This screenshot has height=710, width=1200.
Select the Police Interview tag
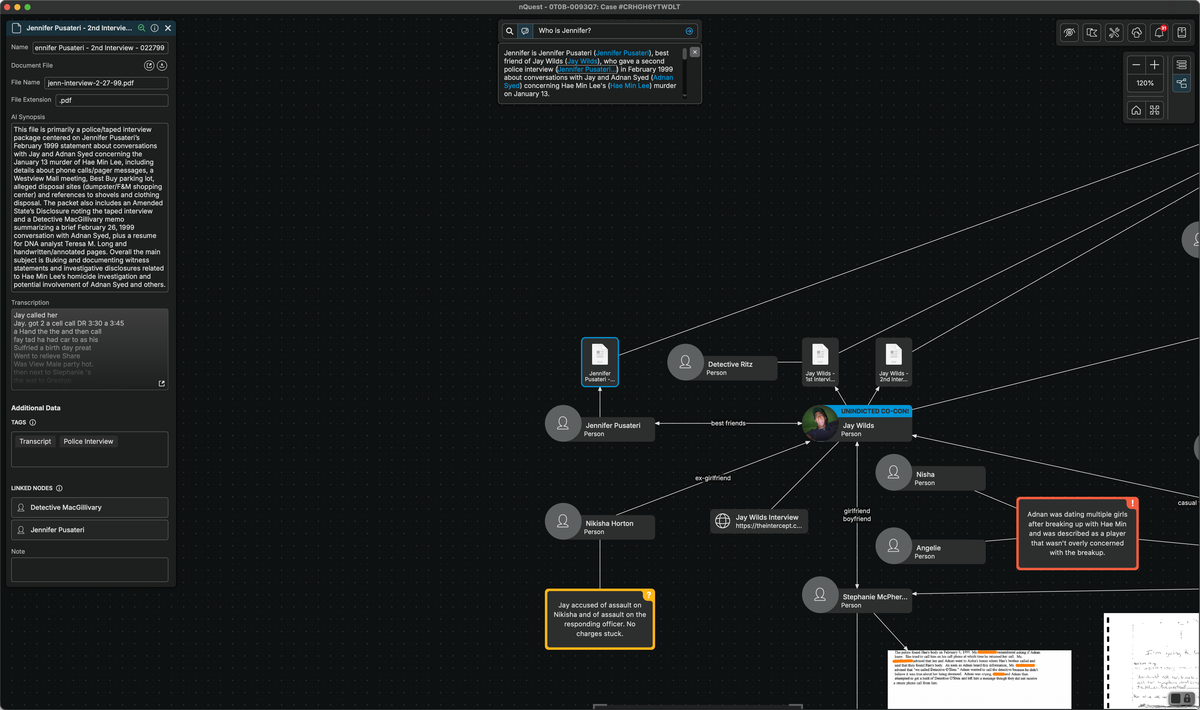[x=89, y=441]
